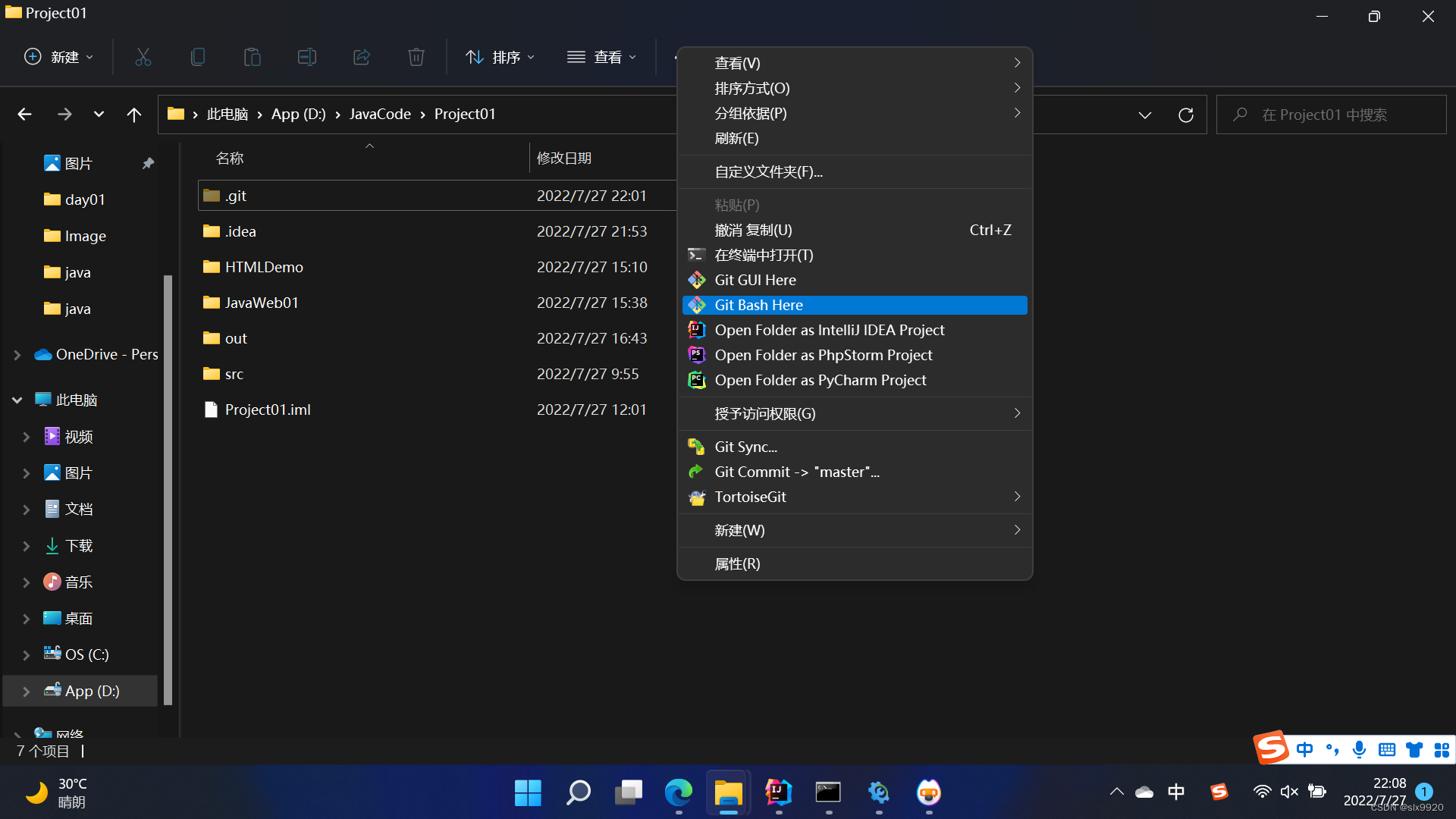1456x819 pixels.
Task: Click the Cut toolbar icon
Action: point(143,57)
